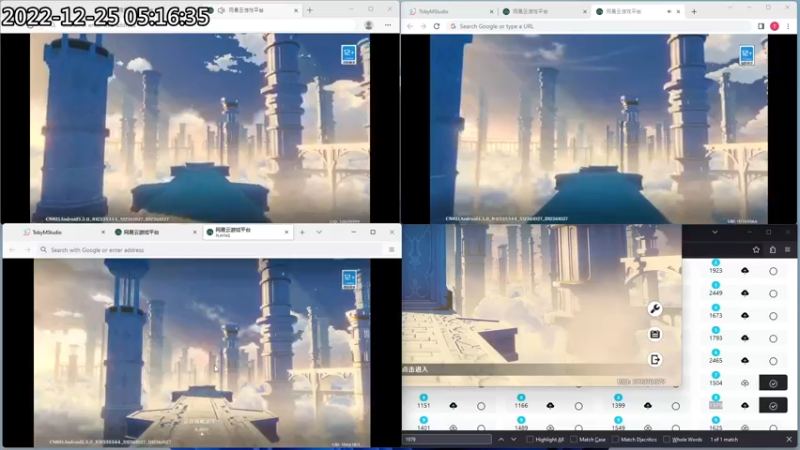
Task: Jump to previous find match arrow
Action: (x=501, y=439)
